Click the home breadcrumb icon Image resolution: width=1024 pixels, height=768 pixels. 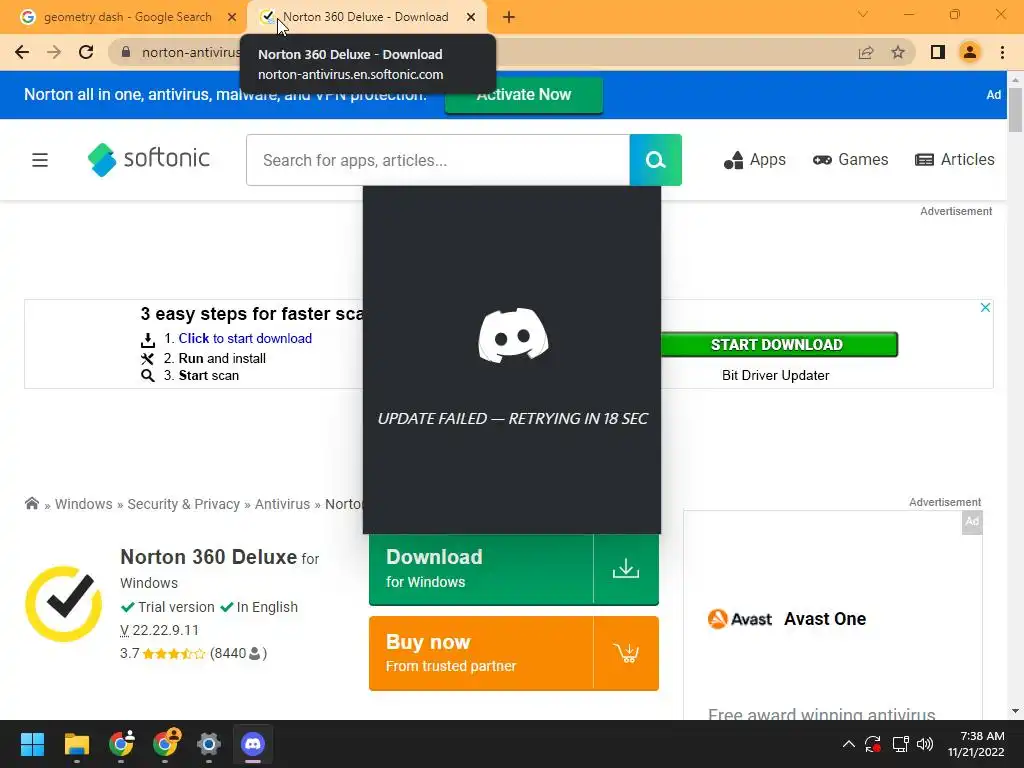(x=31, y=504)
